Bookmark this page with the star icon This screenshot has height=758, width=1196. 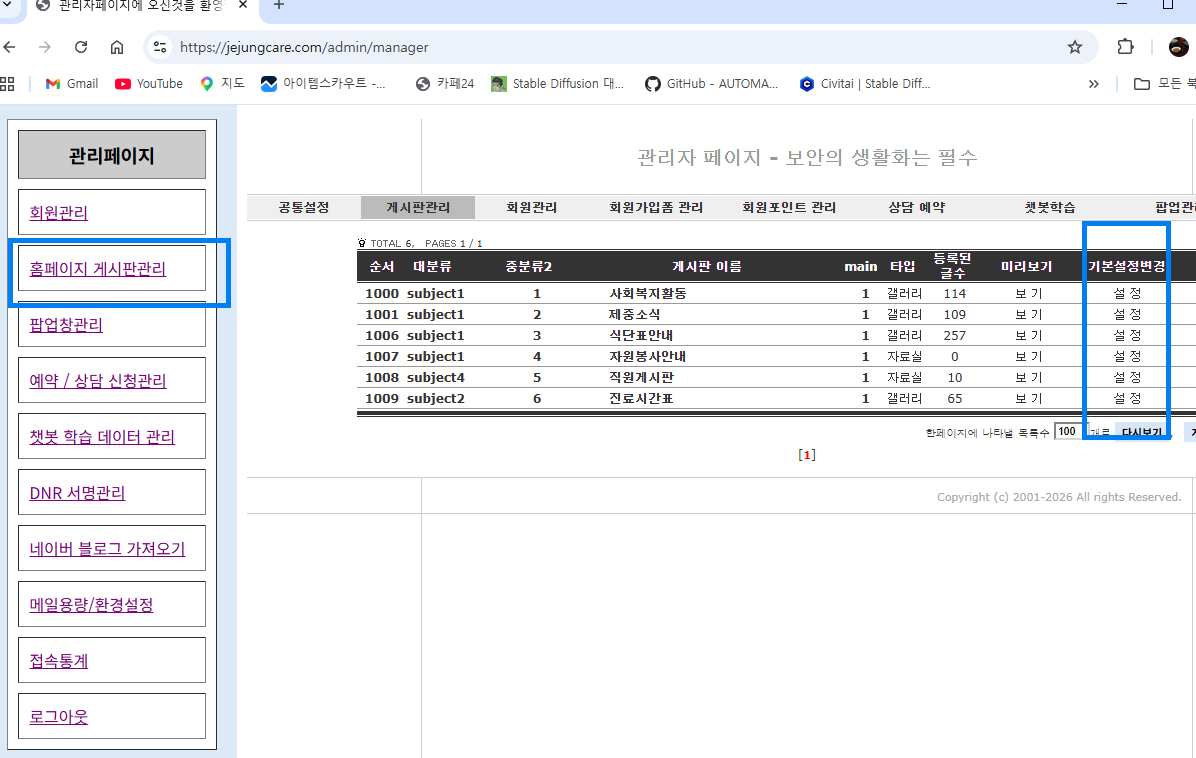(1075, 47)
